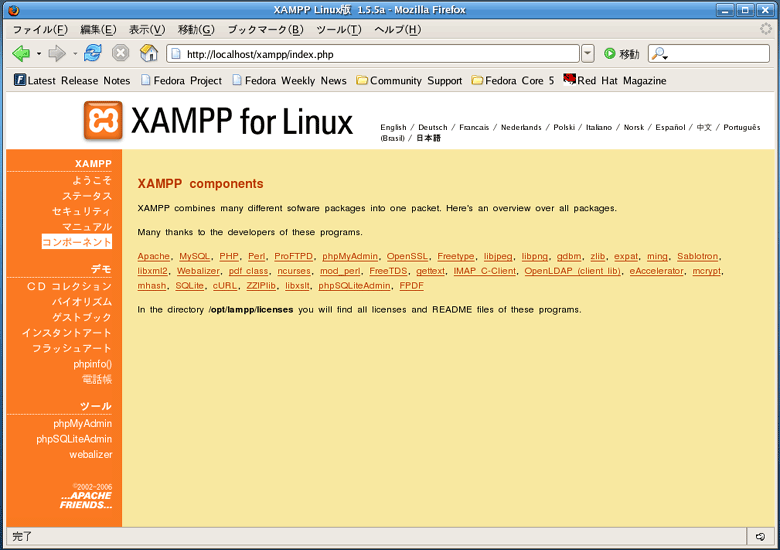The image size is (780, 550).
Task: Open back history dropdown arrow
Action: coord(39,53)
